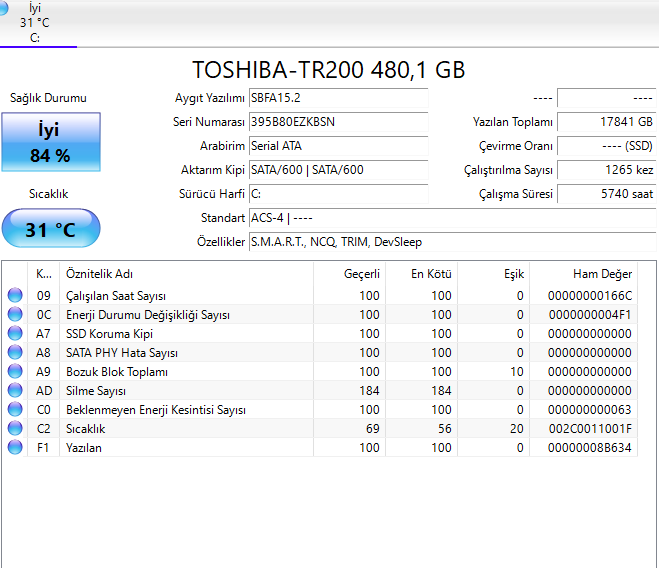Click the status orb in the C0 row
This screenshot has width=659, height=568.
[x=15, y=409]
